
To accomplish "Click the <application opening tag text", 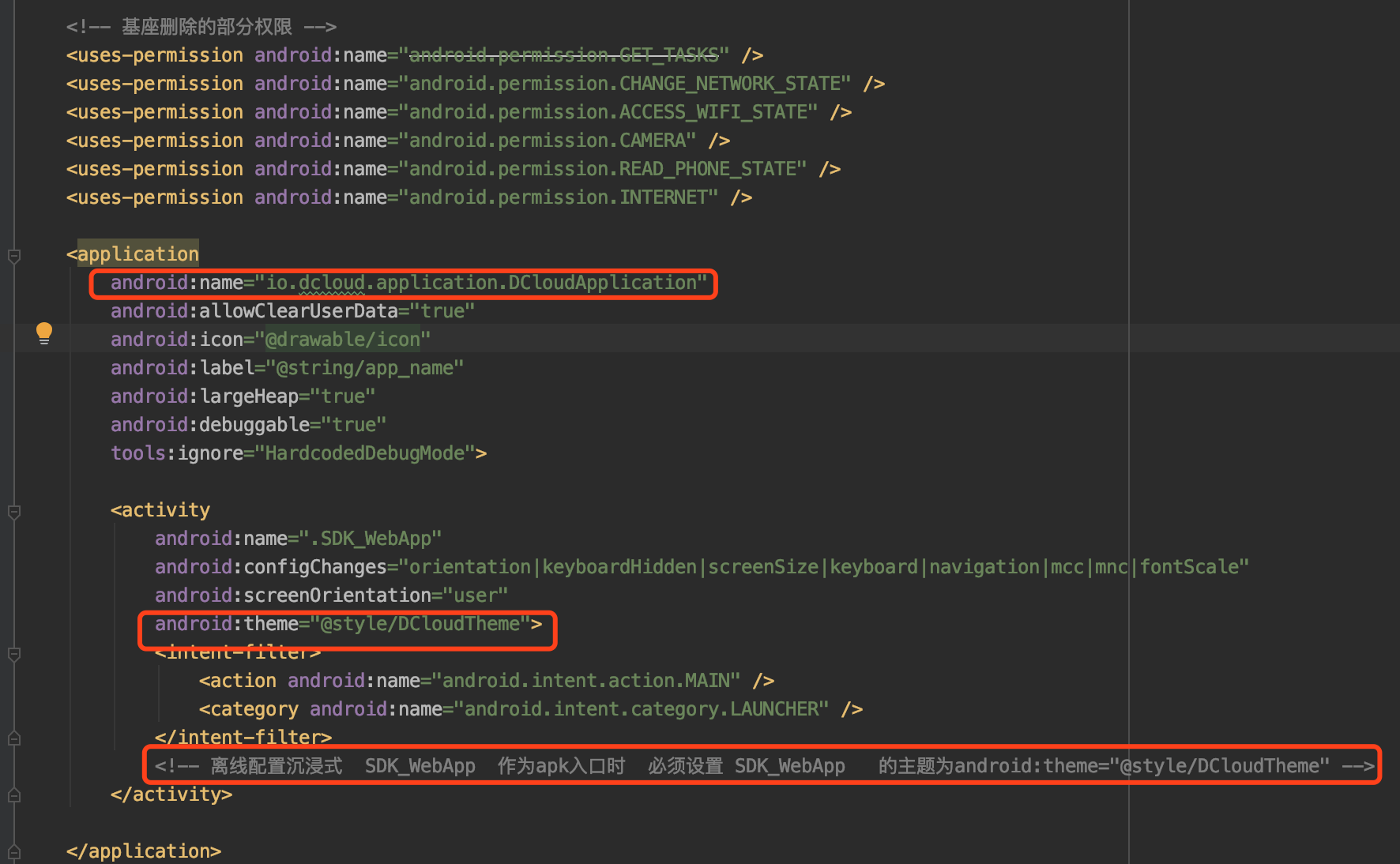I will [x=133, y=254].
